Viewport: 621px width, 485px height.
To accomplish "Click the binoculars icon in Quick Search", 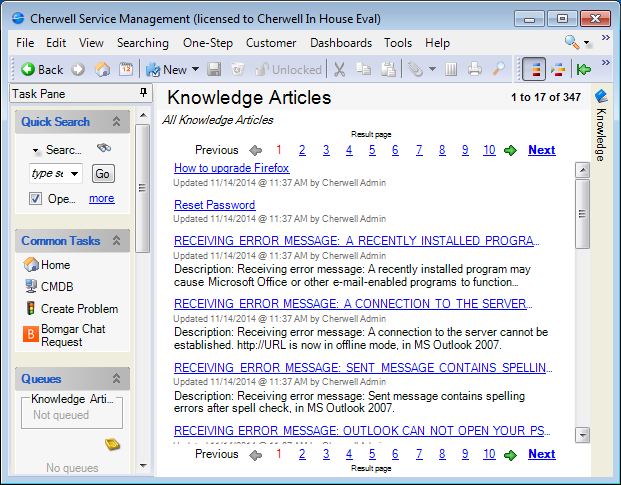I will [x=103, y=149].
